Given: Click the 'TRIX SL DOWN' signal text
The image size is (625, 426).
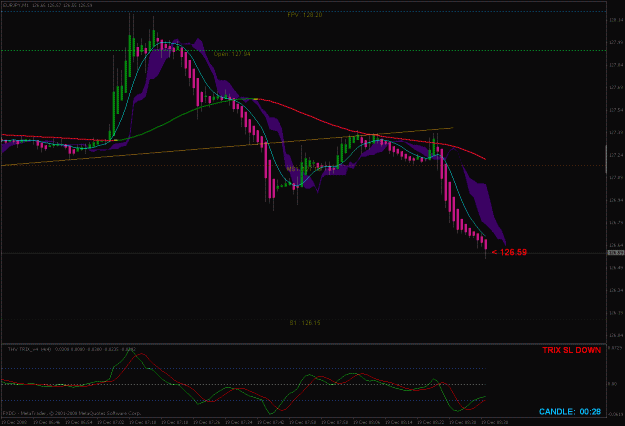Looking at the screenshot, I should point(571,350).
